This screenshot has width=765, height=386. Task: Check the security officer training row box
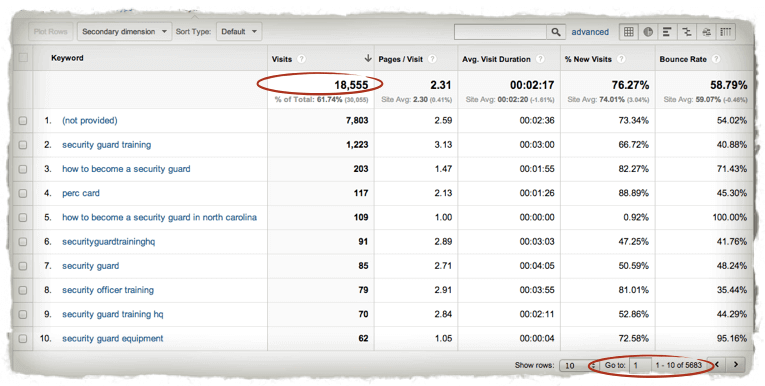[23, 290]
